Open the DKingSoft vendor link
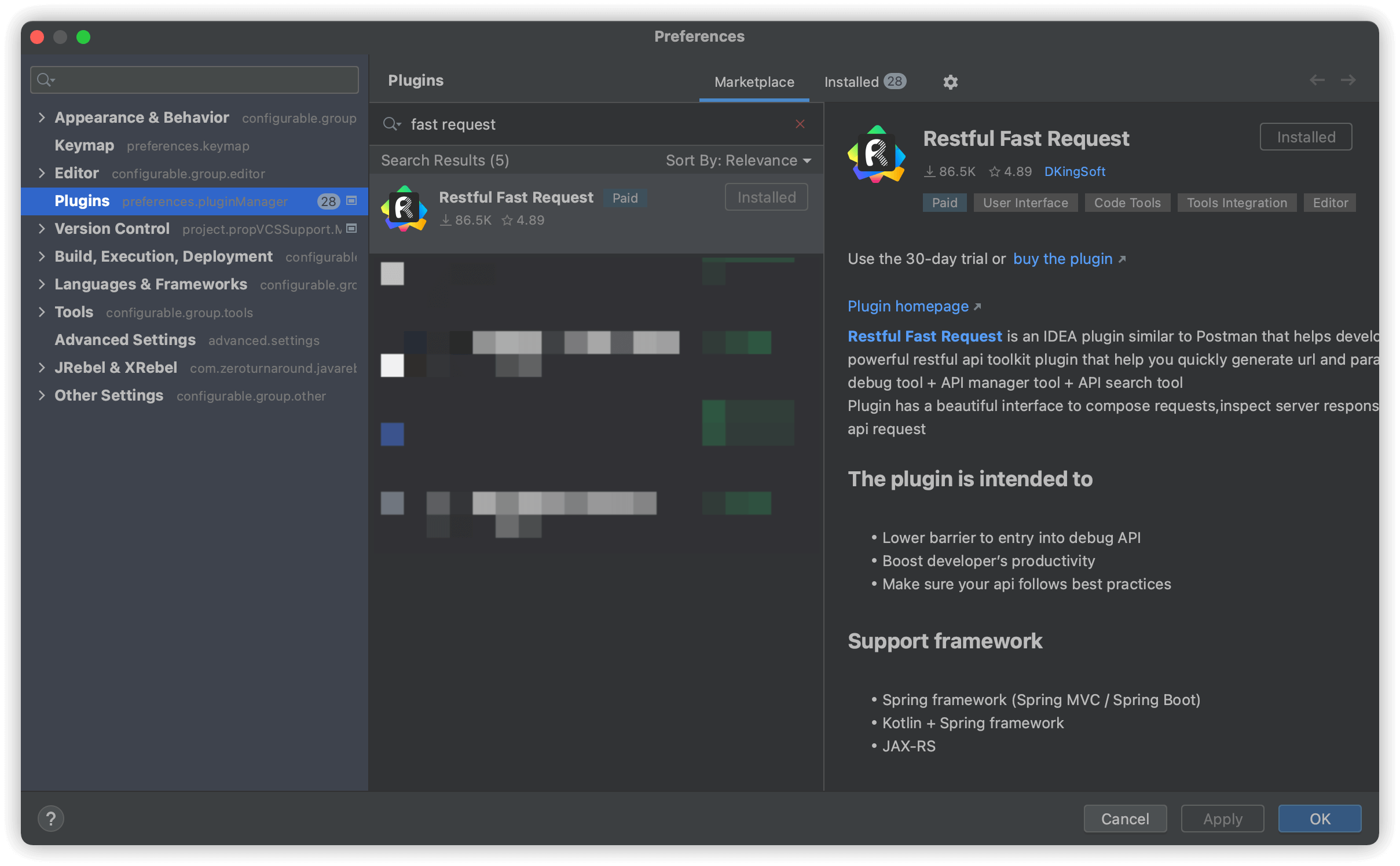 [1075, 171]
